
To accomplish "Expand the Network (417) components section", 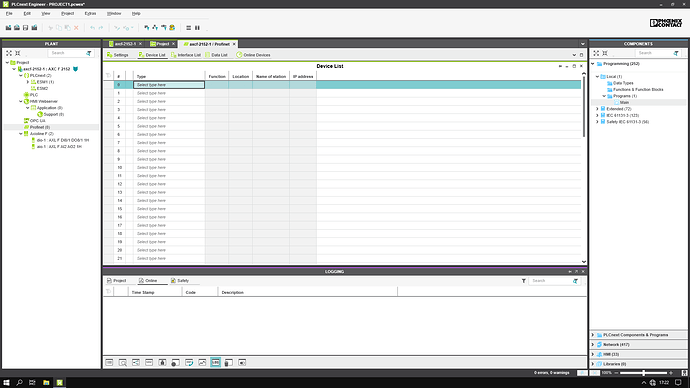I will (593, 344).
